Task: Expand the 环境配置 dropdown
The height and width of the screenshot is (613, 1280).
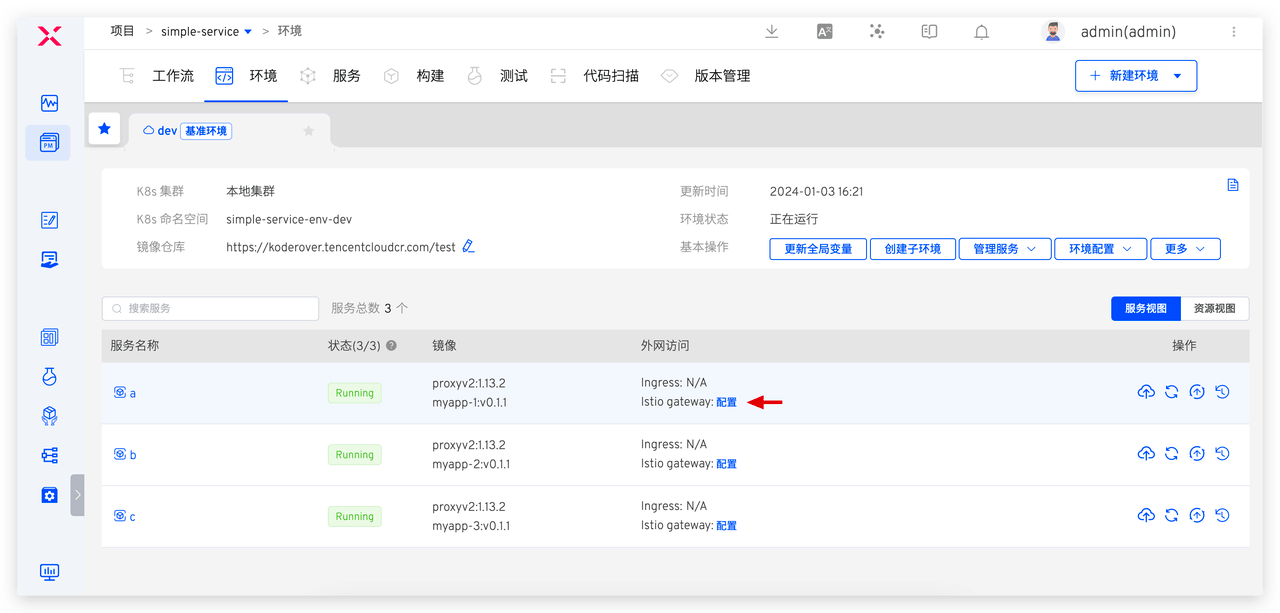Action: click(x=1100, y=249)
